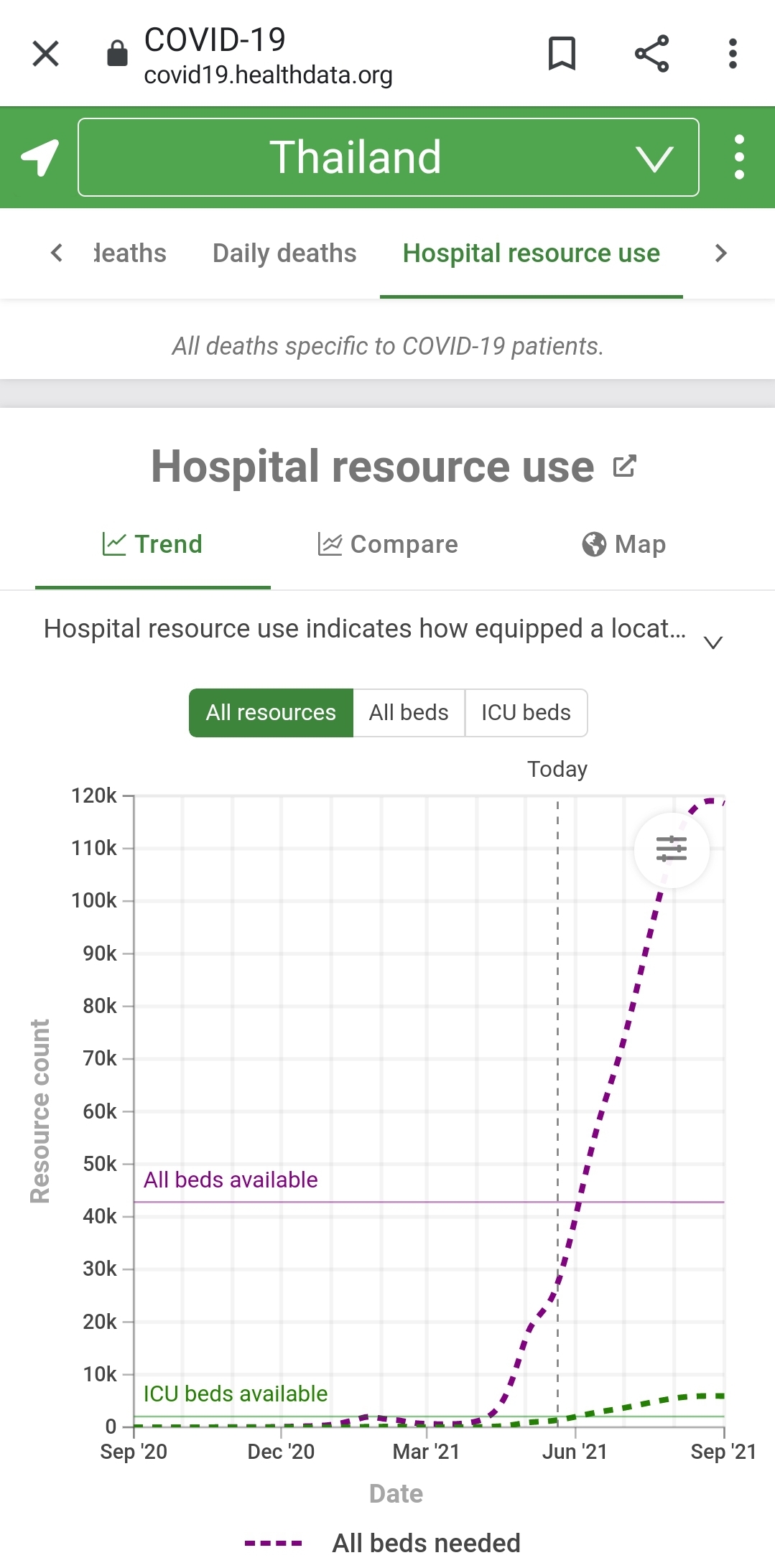Open Hospital resource use external link icon
This screenshot has height=1568, width=775.
(x=624, y=467)
